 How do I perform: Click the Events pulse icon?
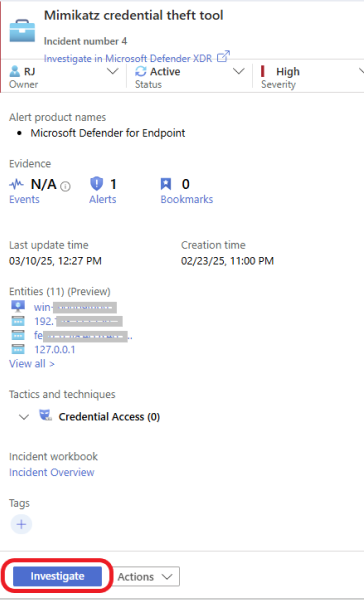(16, 185)
